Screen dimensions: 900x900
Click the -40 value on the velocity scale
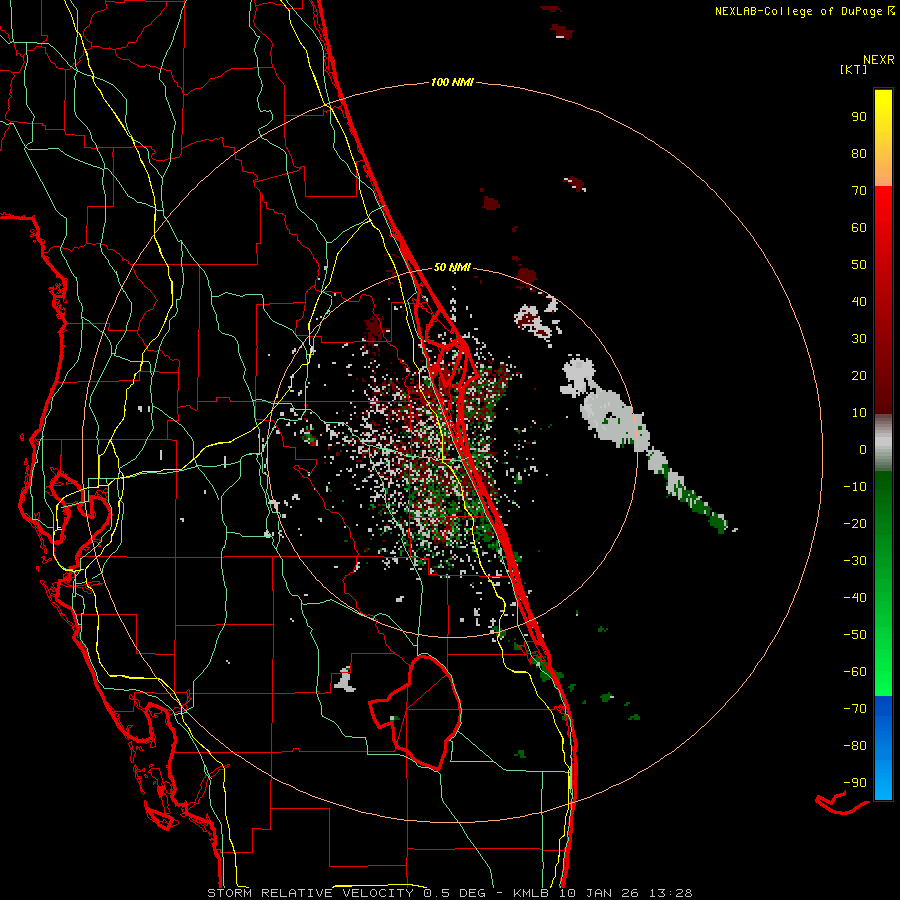[x=855, y=598]
